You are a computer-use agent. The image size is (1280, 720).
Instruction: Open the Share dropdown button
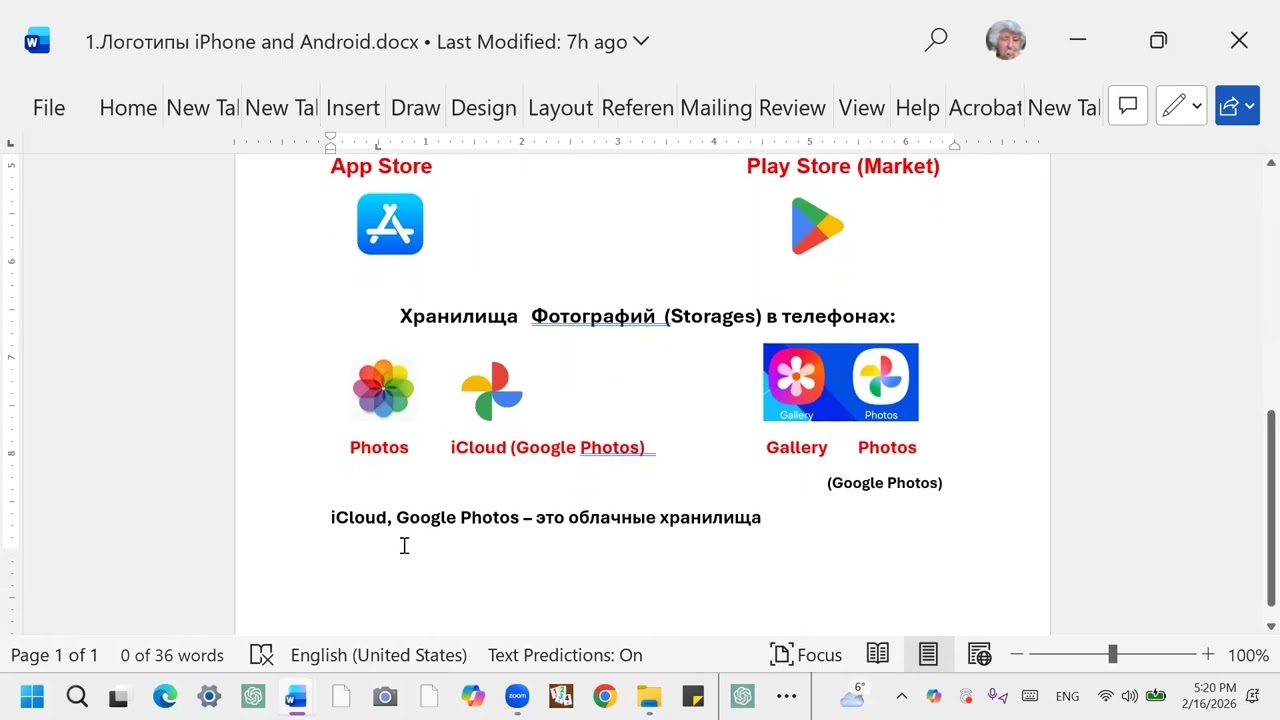(1237, 106)
